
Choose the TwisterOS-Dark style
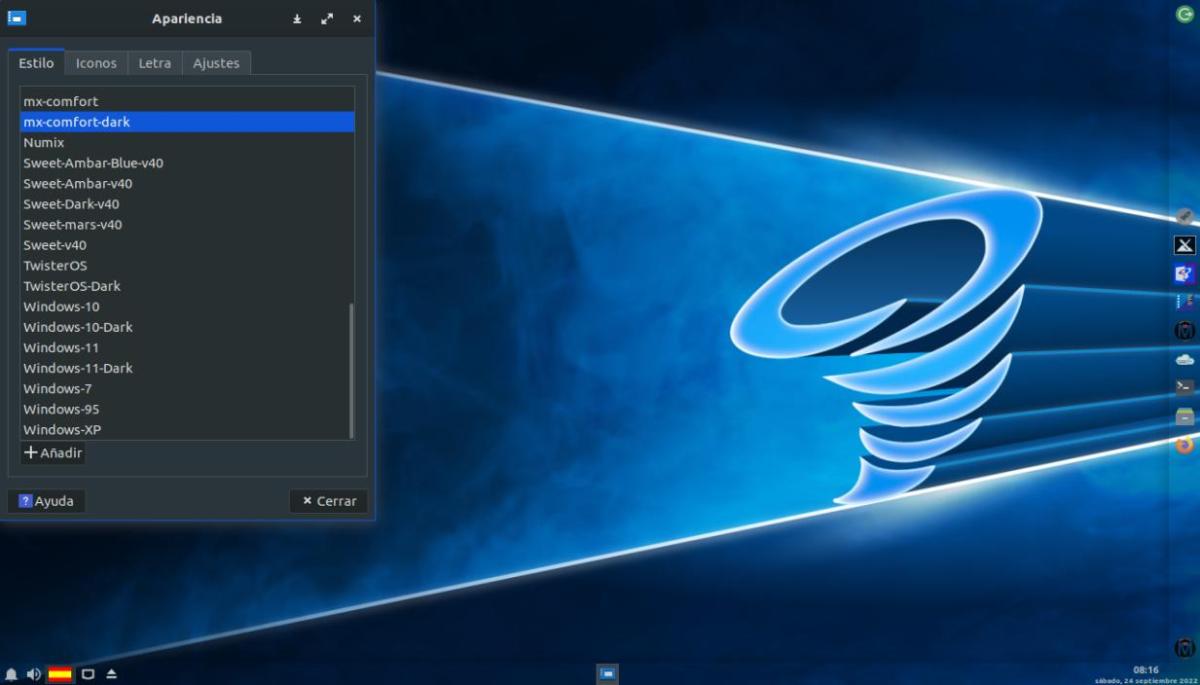click(x=72, y=286)
